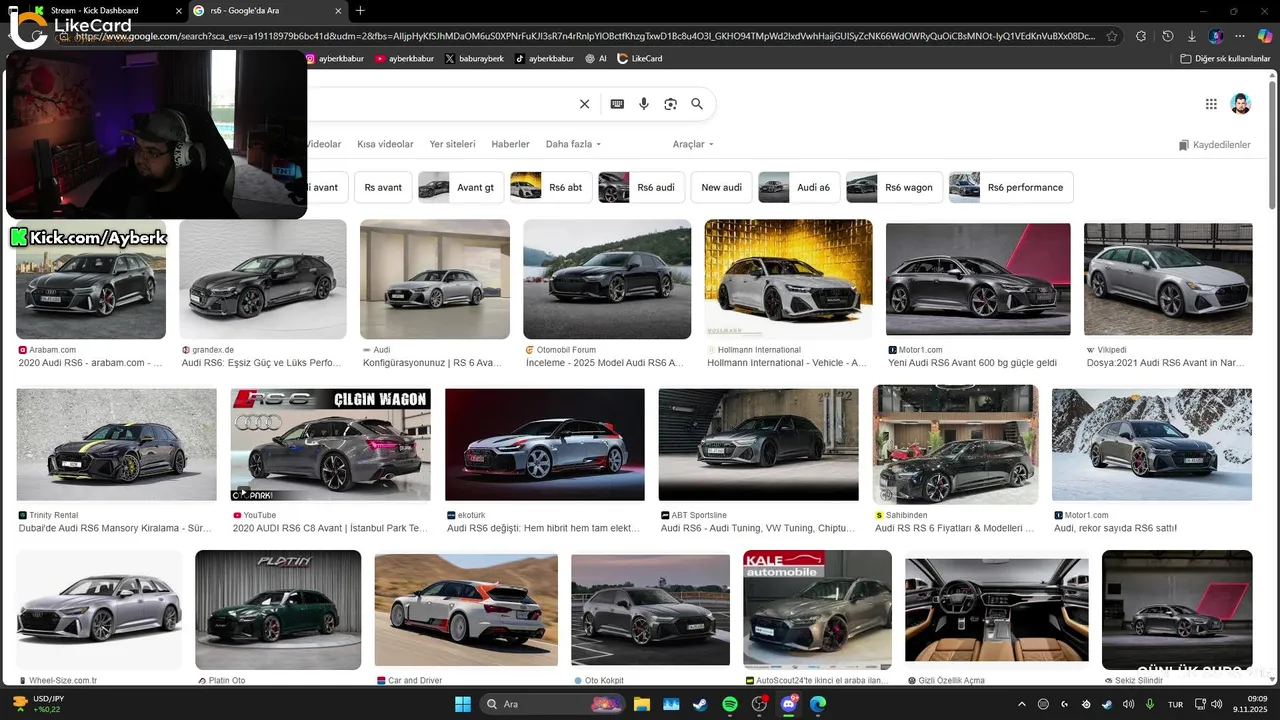The image size is (1280, 720).
Task: Open browser settings and more menu
Action: [1241, 36]
